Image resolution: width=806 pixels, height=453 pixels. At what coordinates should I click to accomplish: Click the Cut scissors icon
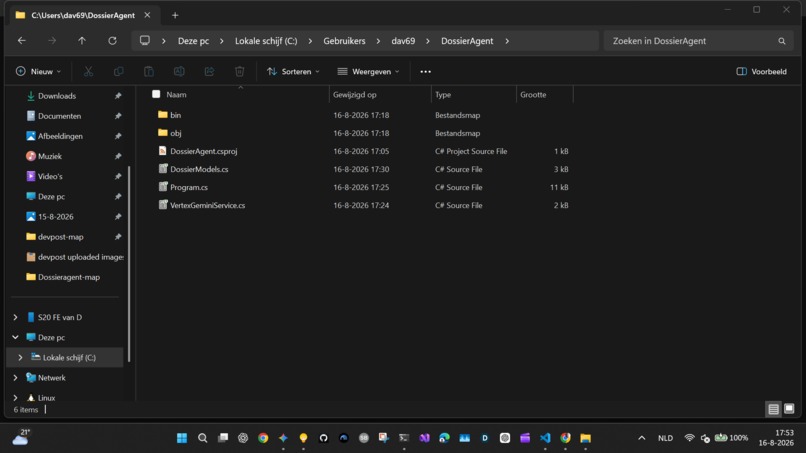coord(88,71)
